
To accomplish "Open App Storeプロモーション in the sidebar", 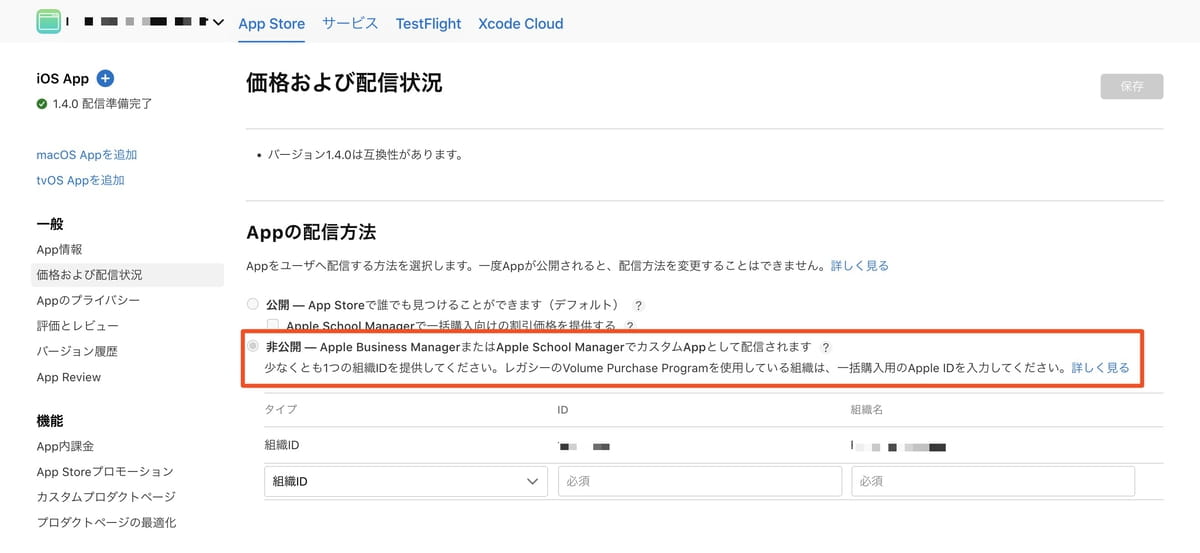I will (105, 471).
